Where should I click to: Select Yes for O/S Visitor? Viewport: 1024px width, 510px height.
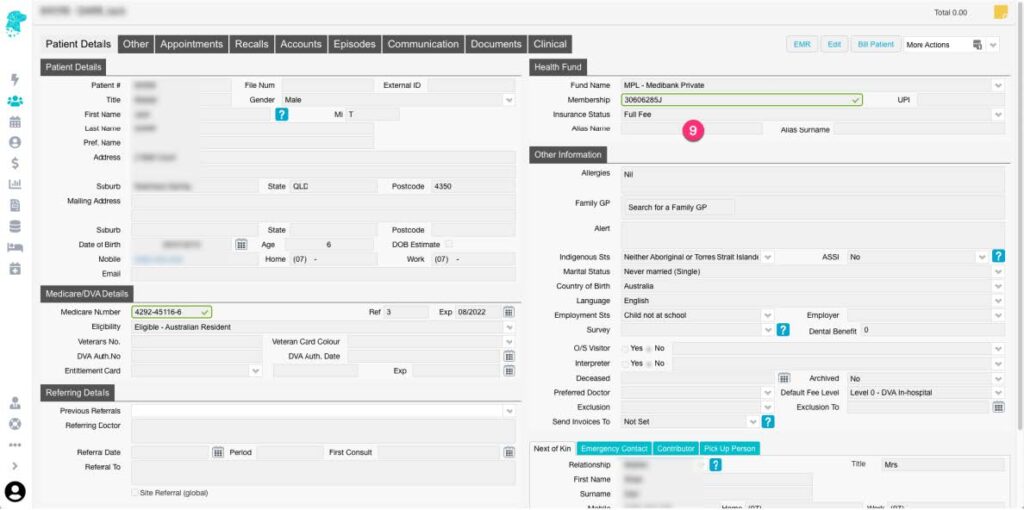coord(626,349)
